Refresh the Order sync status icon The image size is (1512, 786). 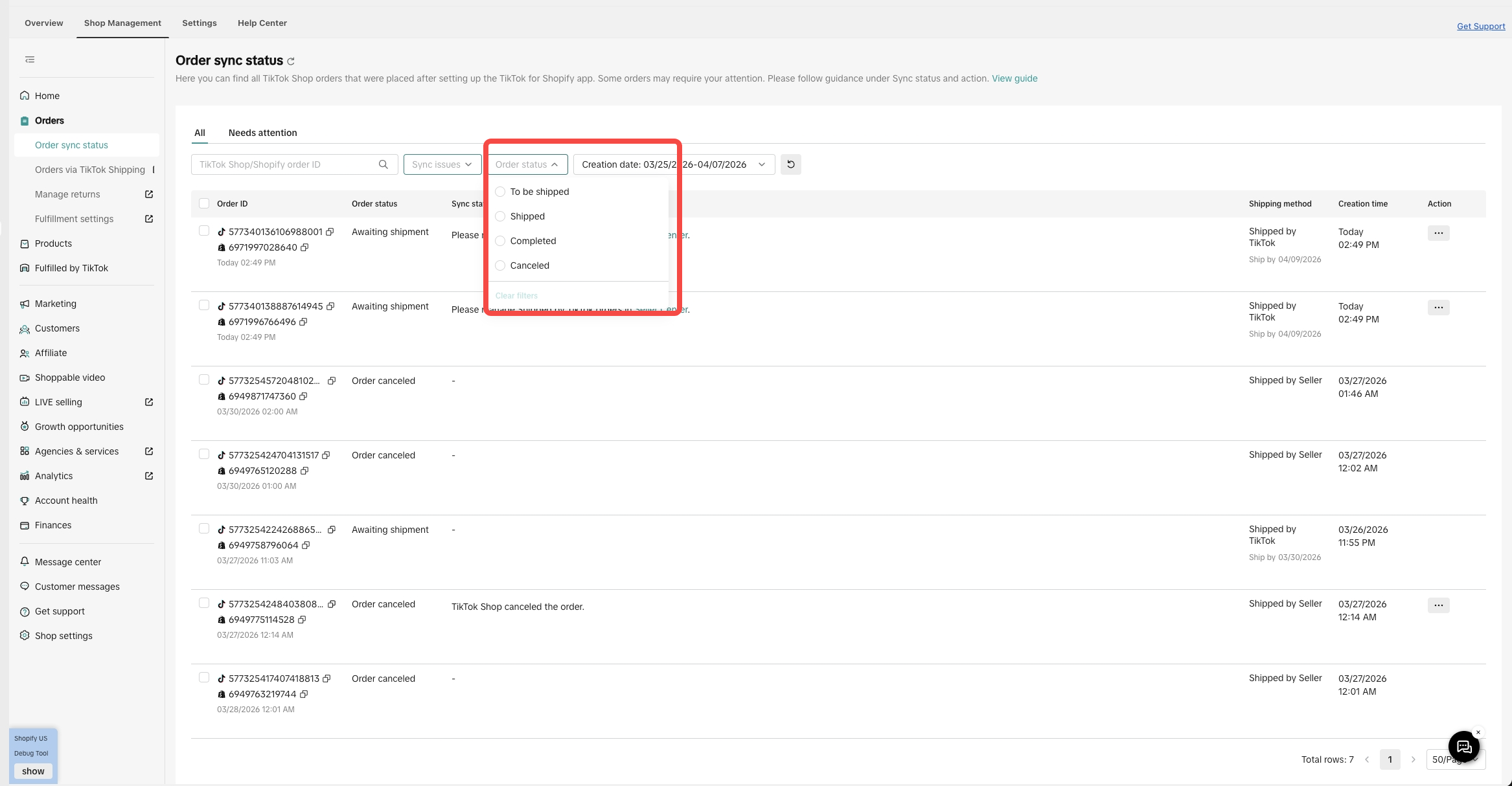click(291, 62)
